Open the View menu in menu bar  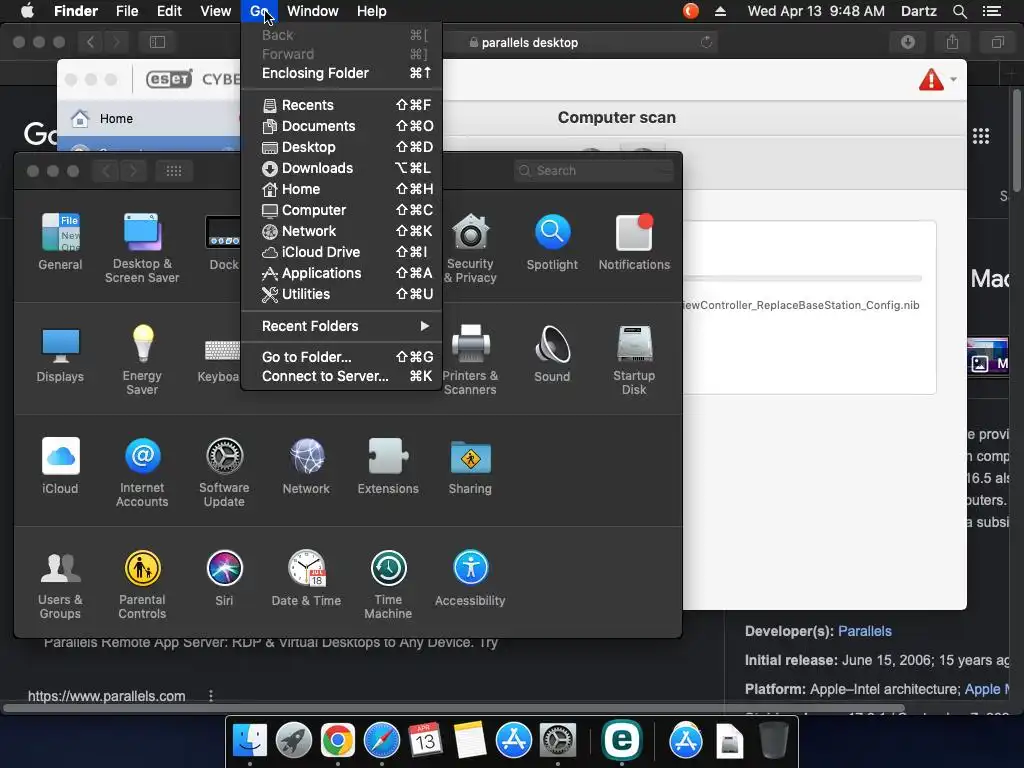216,11
